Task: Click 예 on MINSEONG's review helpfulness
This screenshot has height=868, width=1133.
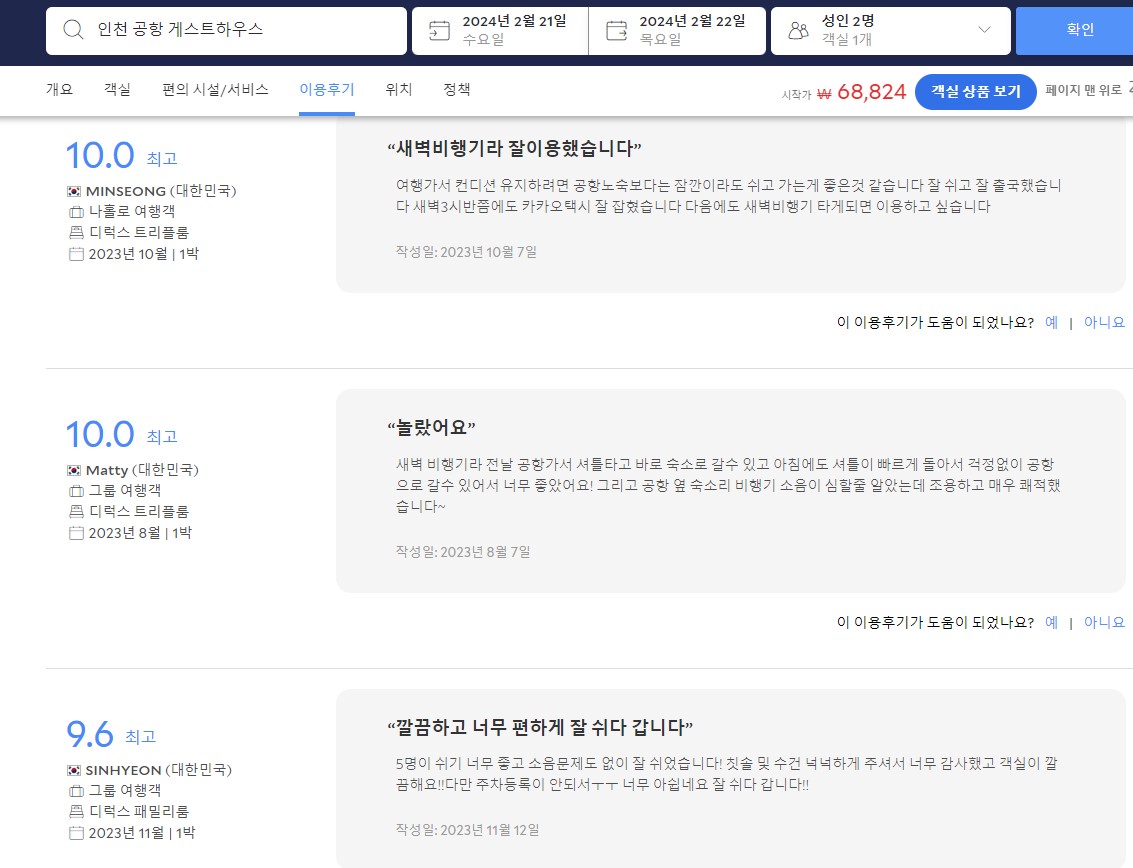Action: point(1051,323)
